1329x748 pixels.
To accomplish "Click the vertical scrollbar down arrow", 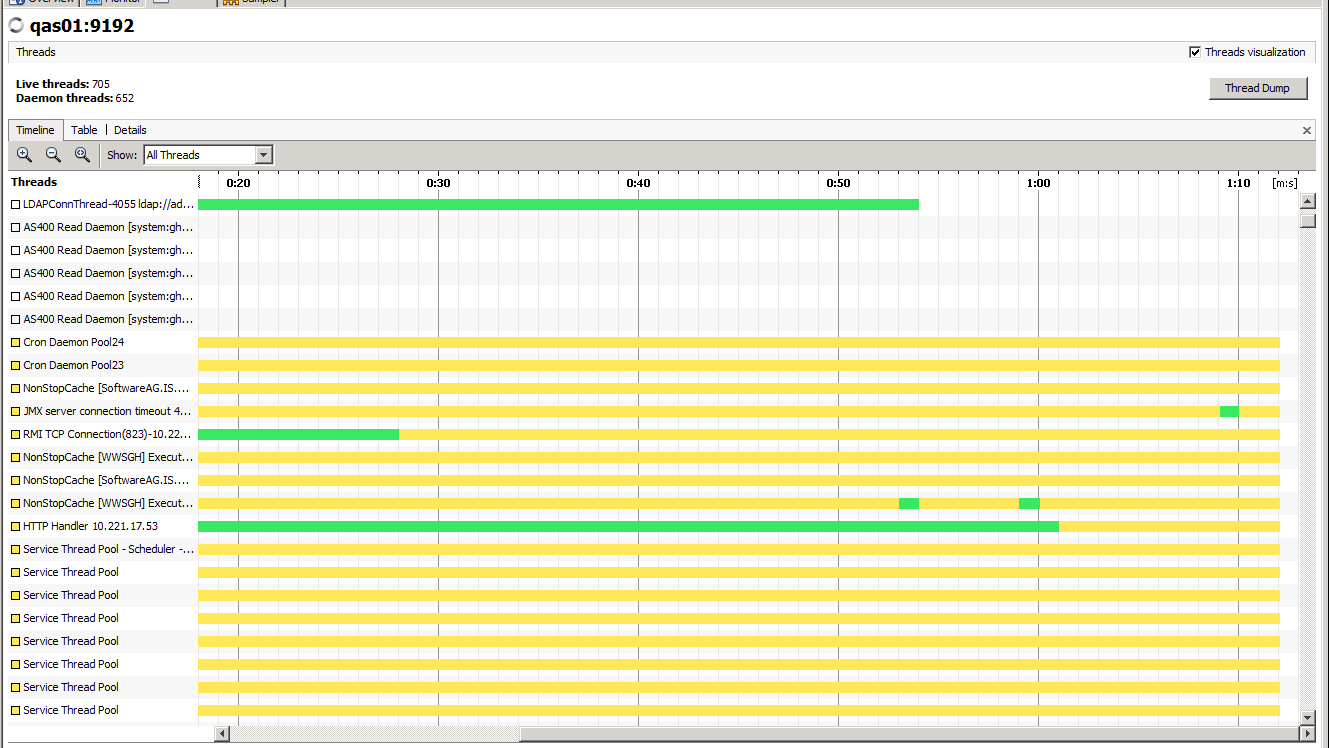I will [x=1307, y=717].
